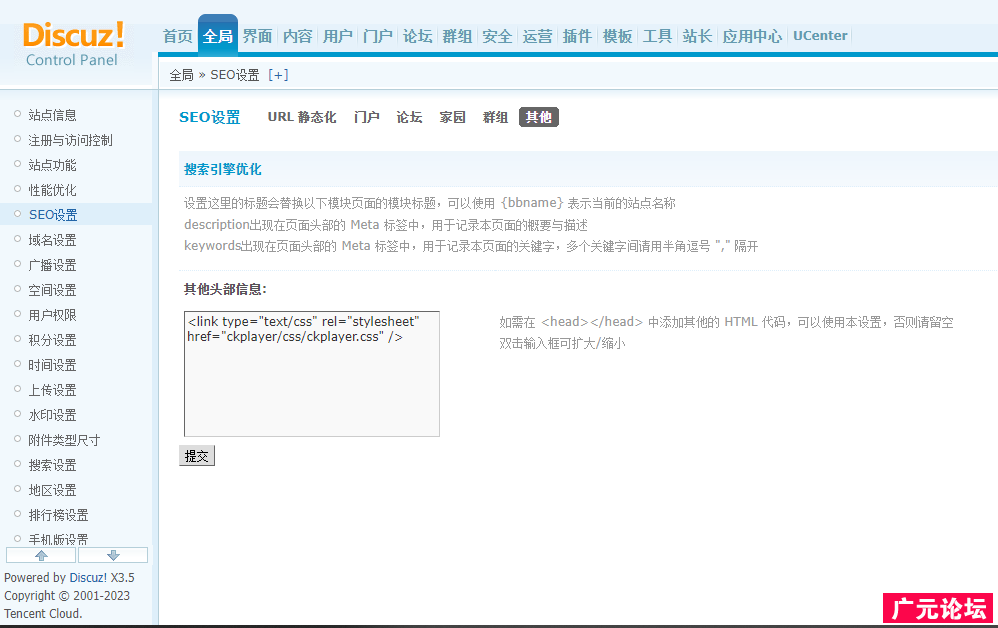Viewport: 998px width, 628px height.
Task: Click the 全局 breadcrumb link
Action: coord(181,75)
